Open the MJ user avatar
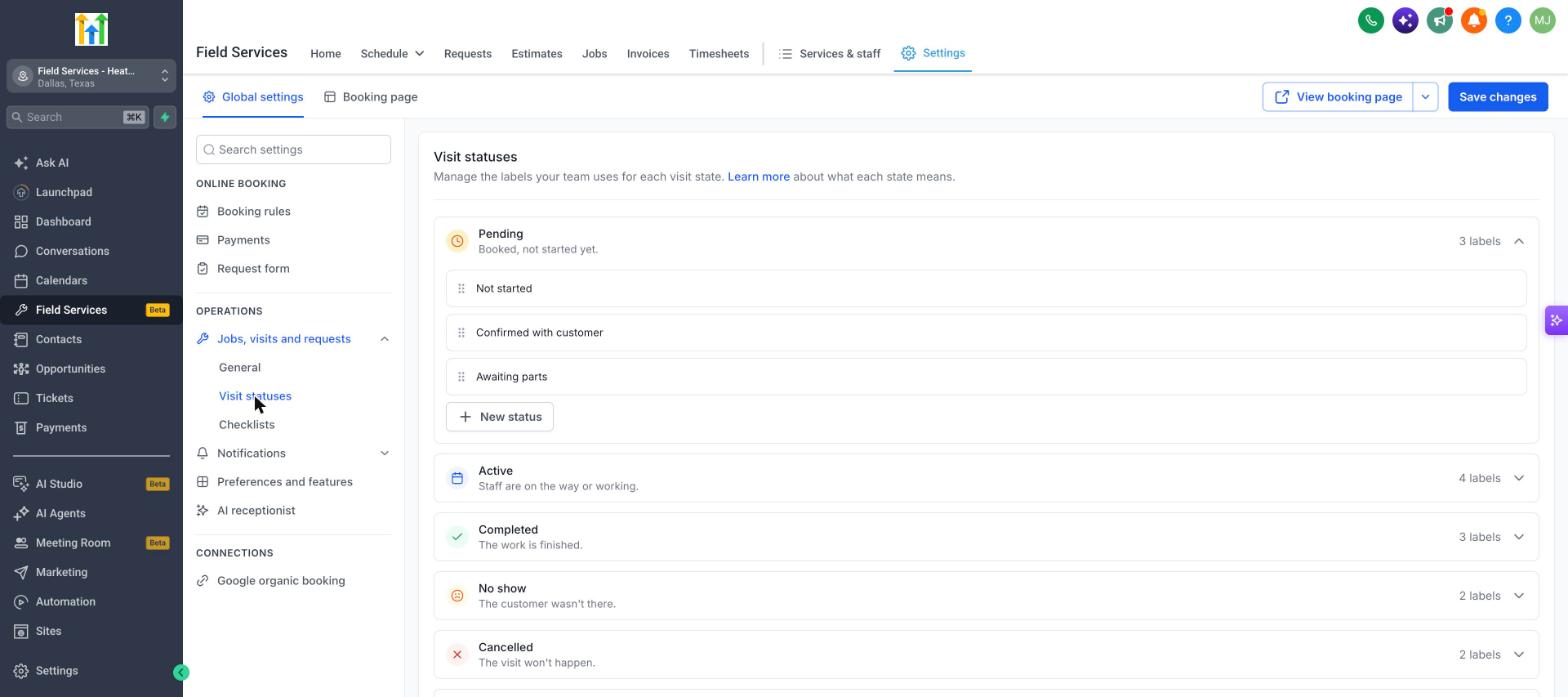Screen dimensions: 1568x697 tap(1542, 20)
